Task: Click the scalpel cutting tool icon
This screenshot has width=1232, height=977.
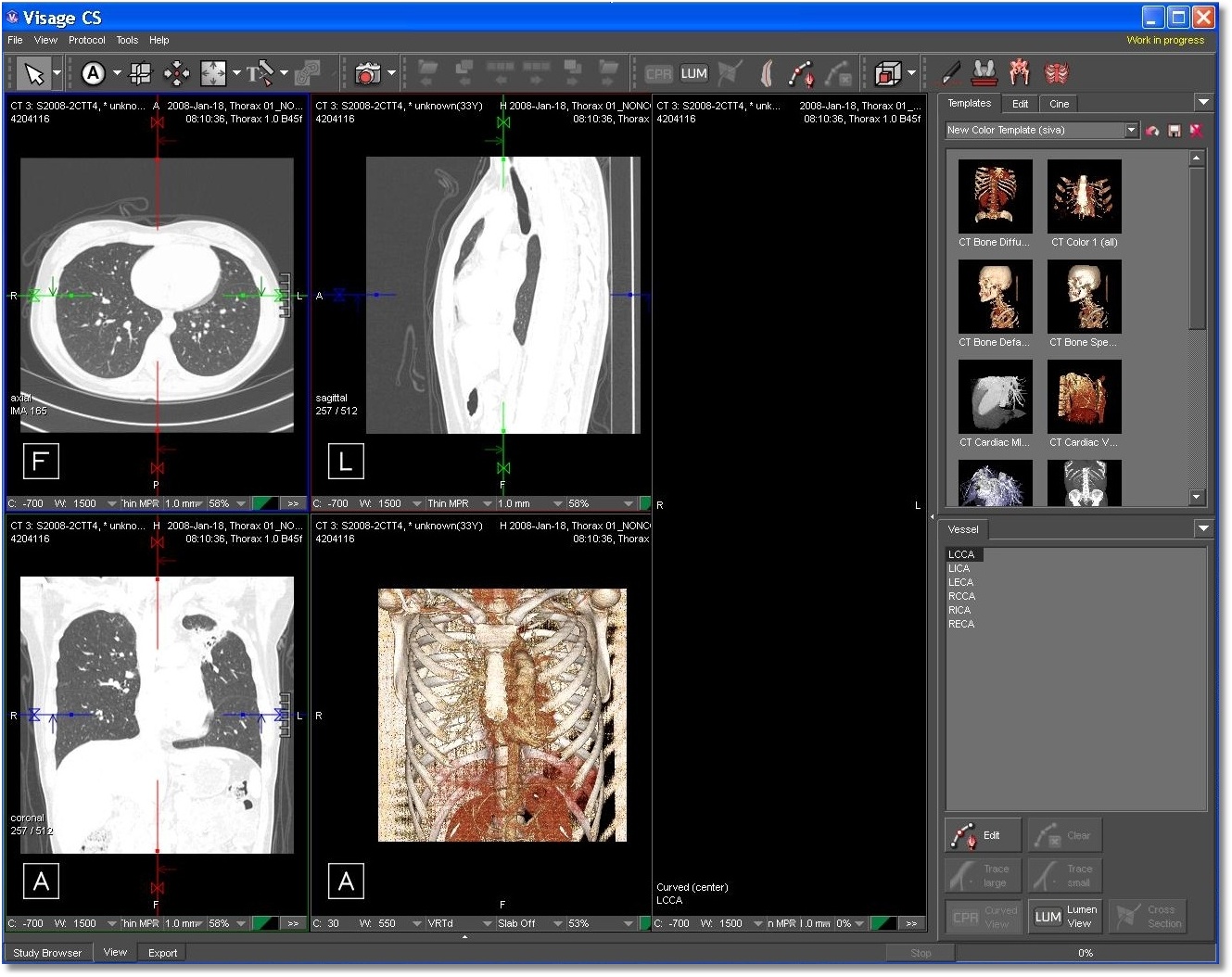Action: tap(951, 72)
